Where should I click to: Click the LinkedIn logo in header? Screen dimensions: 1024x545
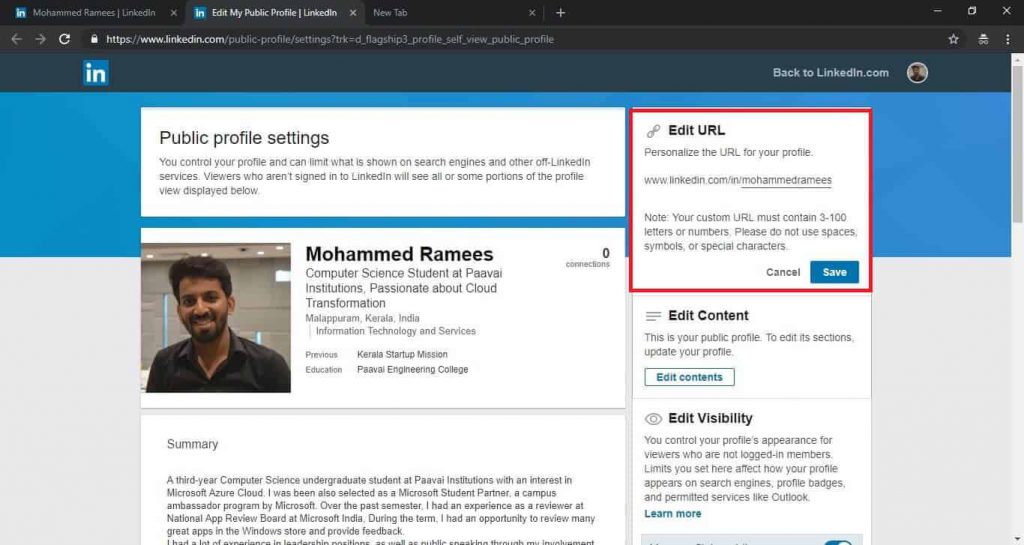point(95,72)
